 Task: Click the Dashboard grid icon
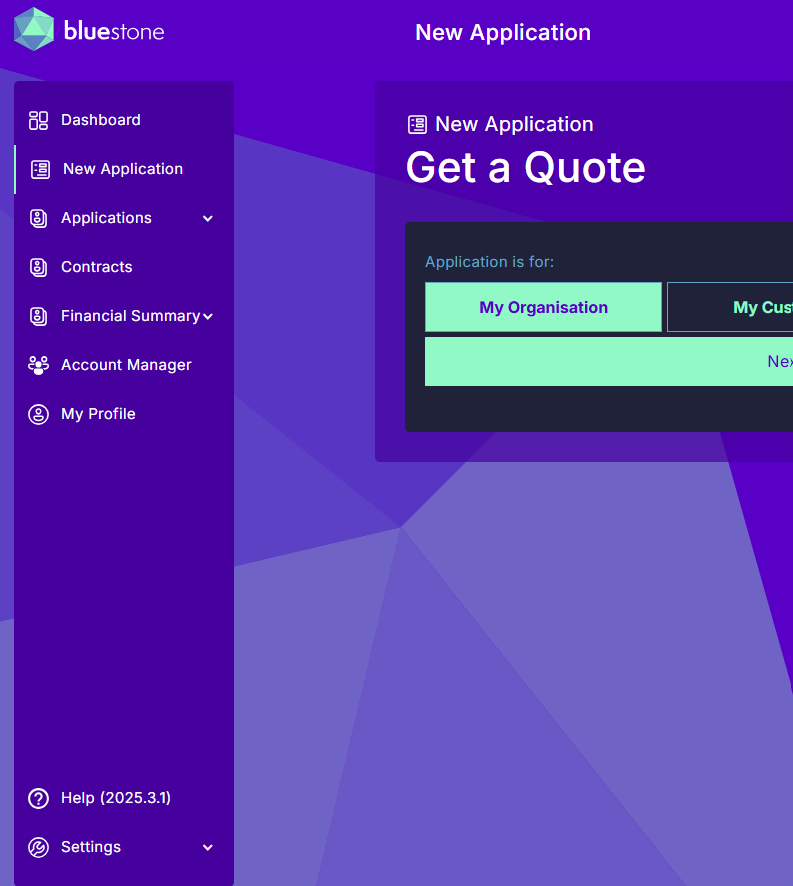pyautogui.click(x=38, y=120)
